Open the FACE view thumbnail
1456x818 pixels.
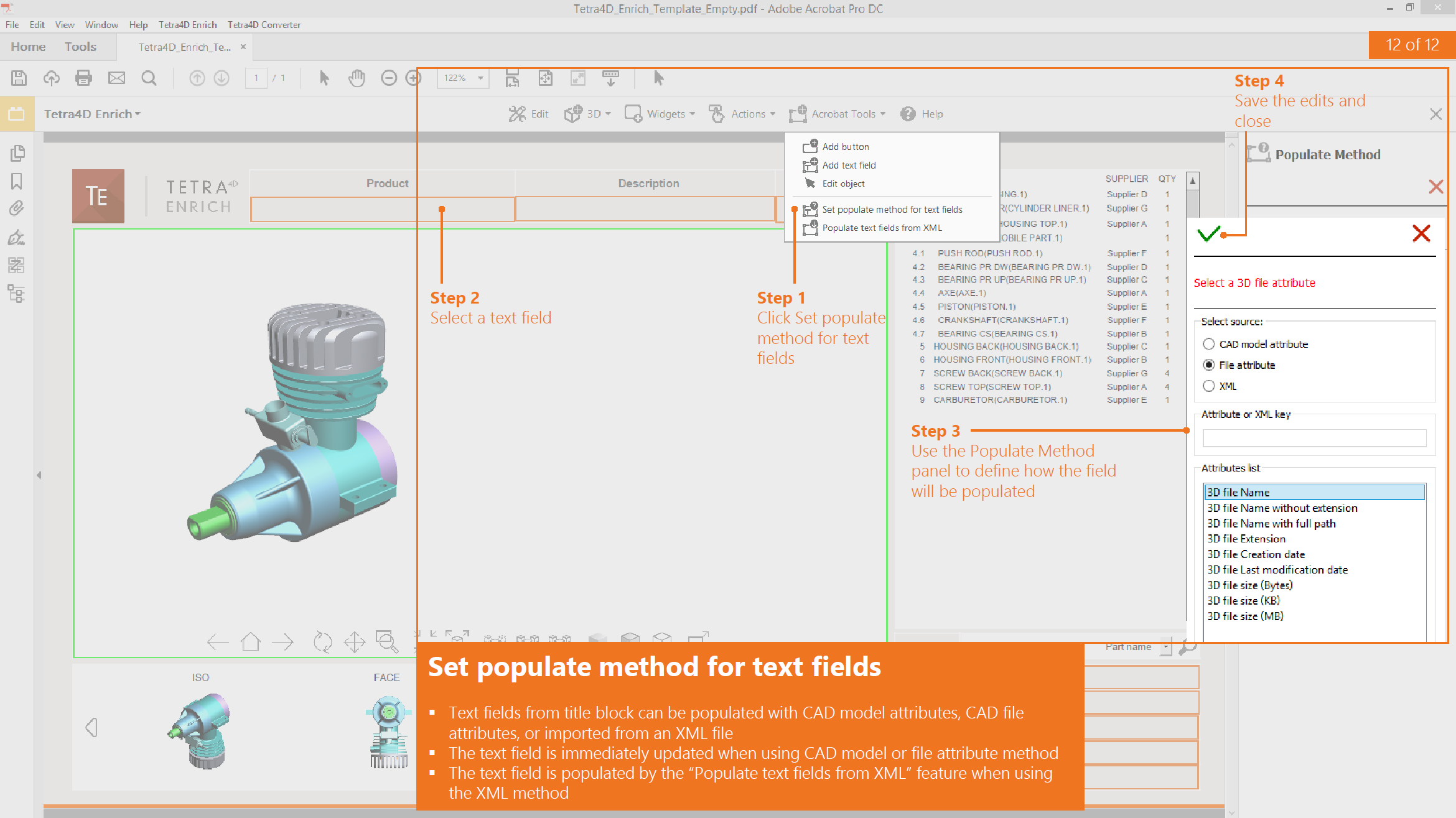[x=388, y=732]
